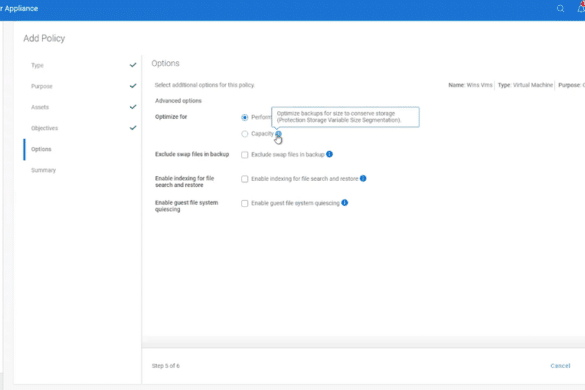Click the bold 'Enable guest file system quiescing' label
Screen dimensions: 585x390
(x=187, y=206)
